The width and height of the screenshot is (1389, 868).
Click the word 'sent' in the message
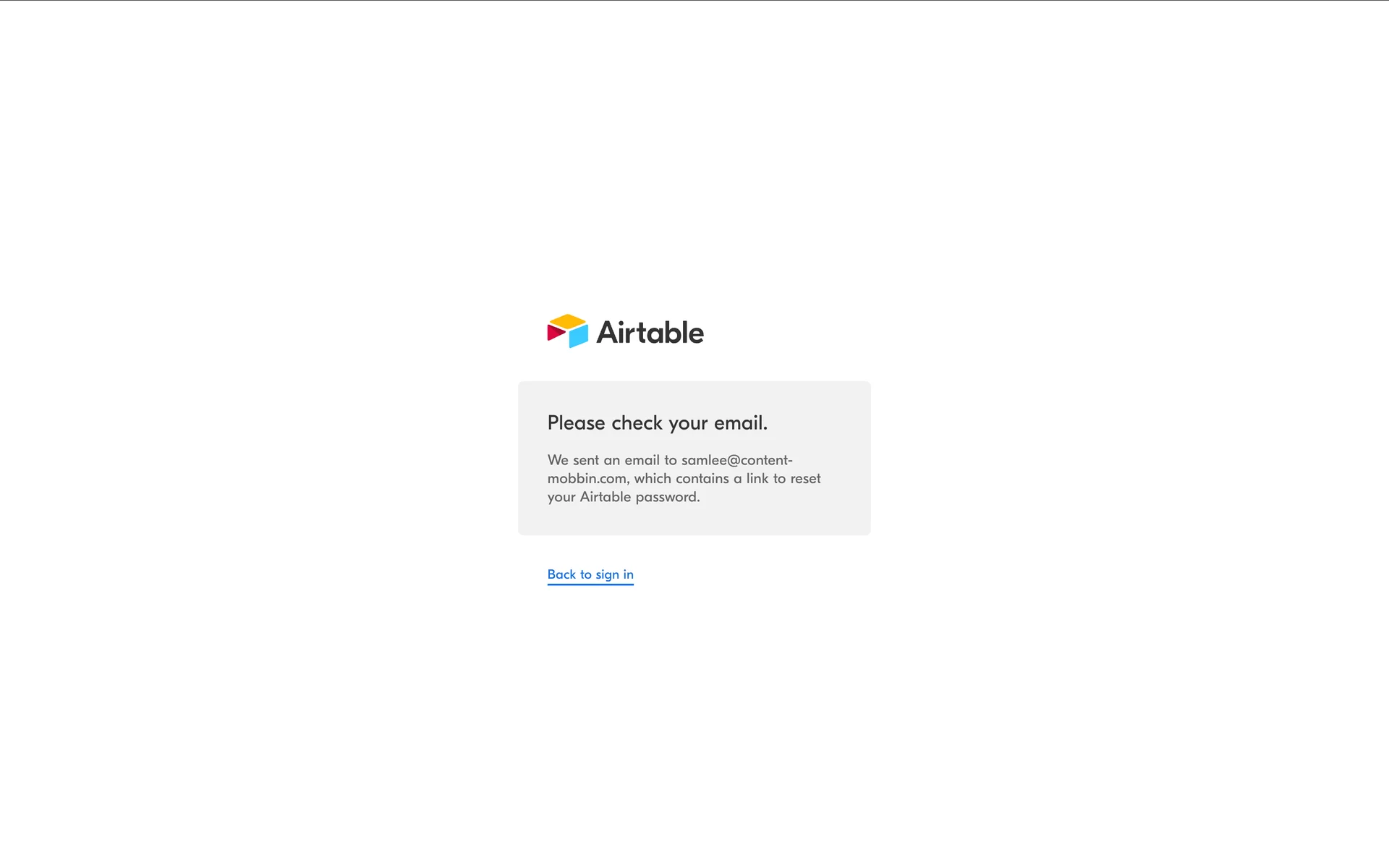pyautogui.click(x=586, y=460)
